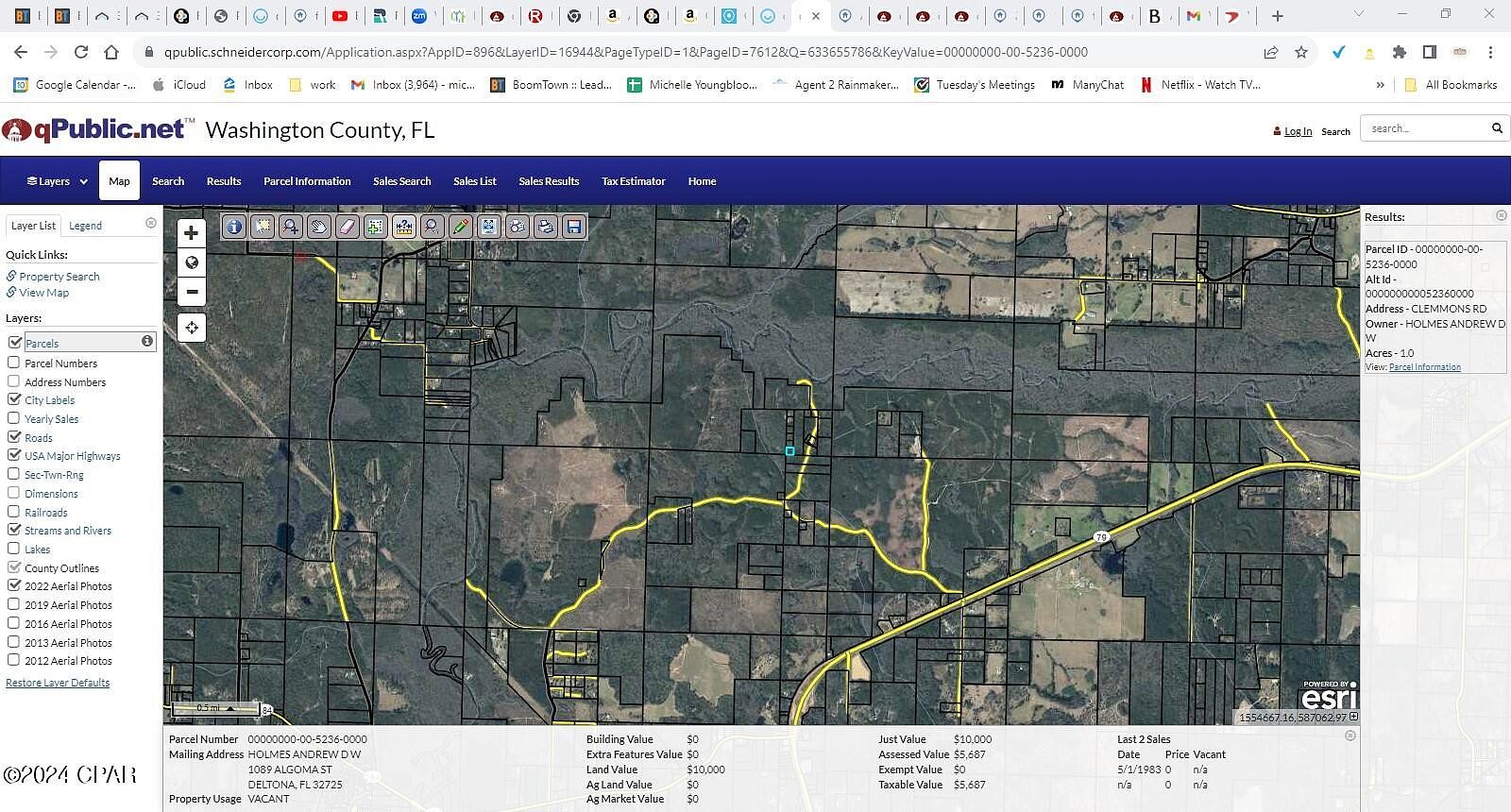Uncheck the Roads layer checkbox

[14, 437]
